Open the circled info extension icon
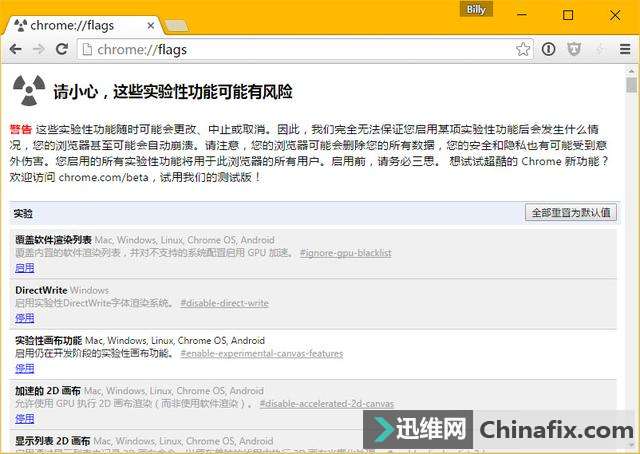This screenshot has height=454, width=640. click(548, 49)
